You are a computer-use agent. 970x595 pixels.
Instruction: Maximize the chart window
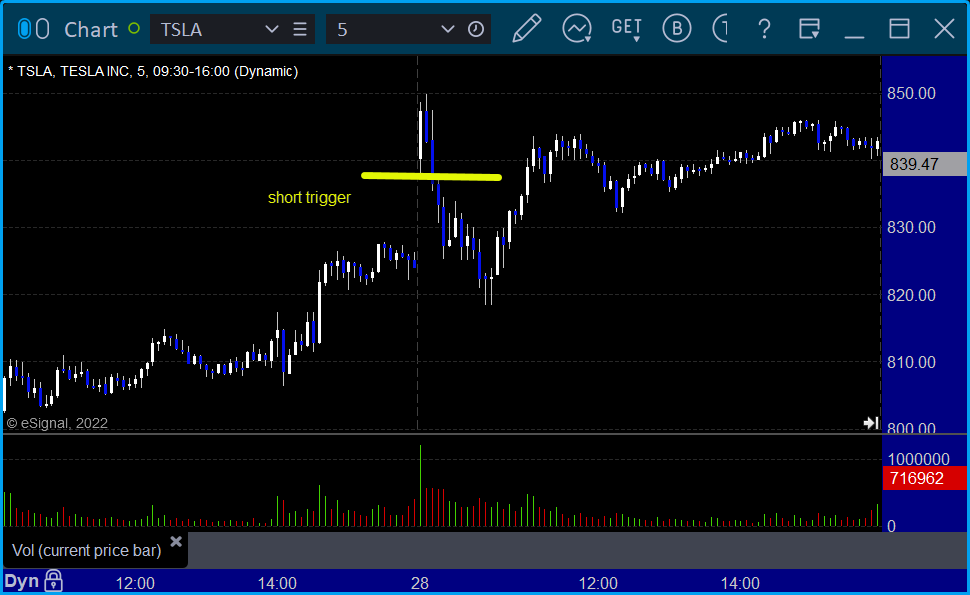pos(899,28)
